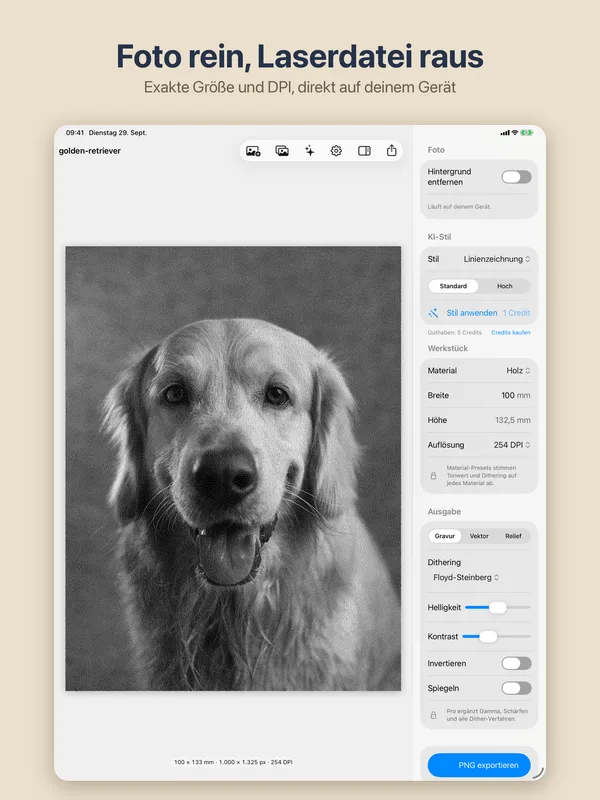The image size is (600, 800).
Task: Click the golden-retriever document title
Action: (x=90, y=151)
